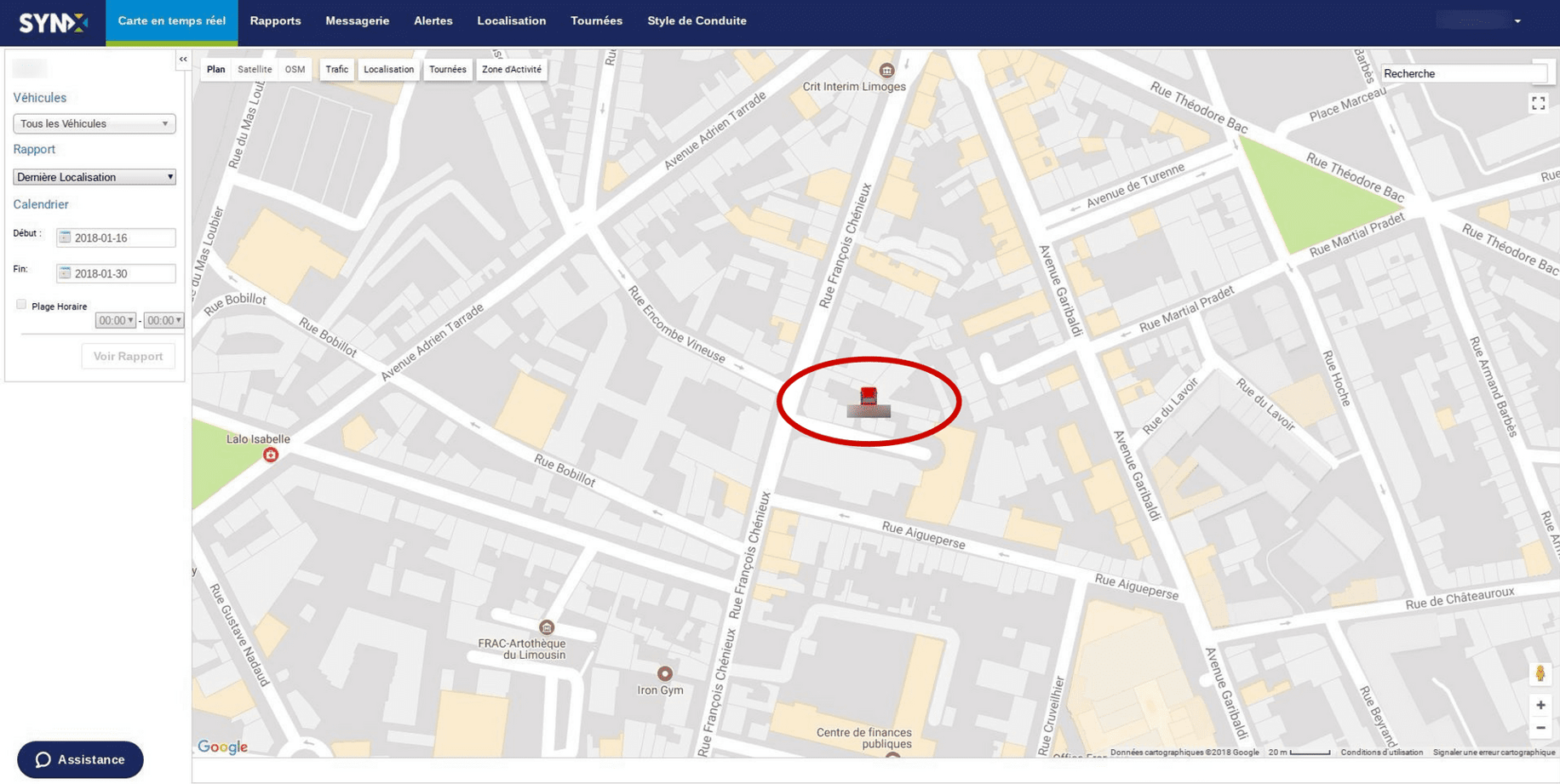Image resolution: width=1560 pixels, height=784 pixels.
Task: Open Style de Conduite menu
Action: [x=697, y=21]
